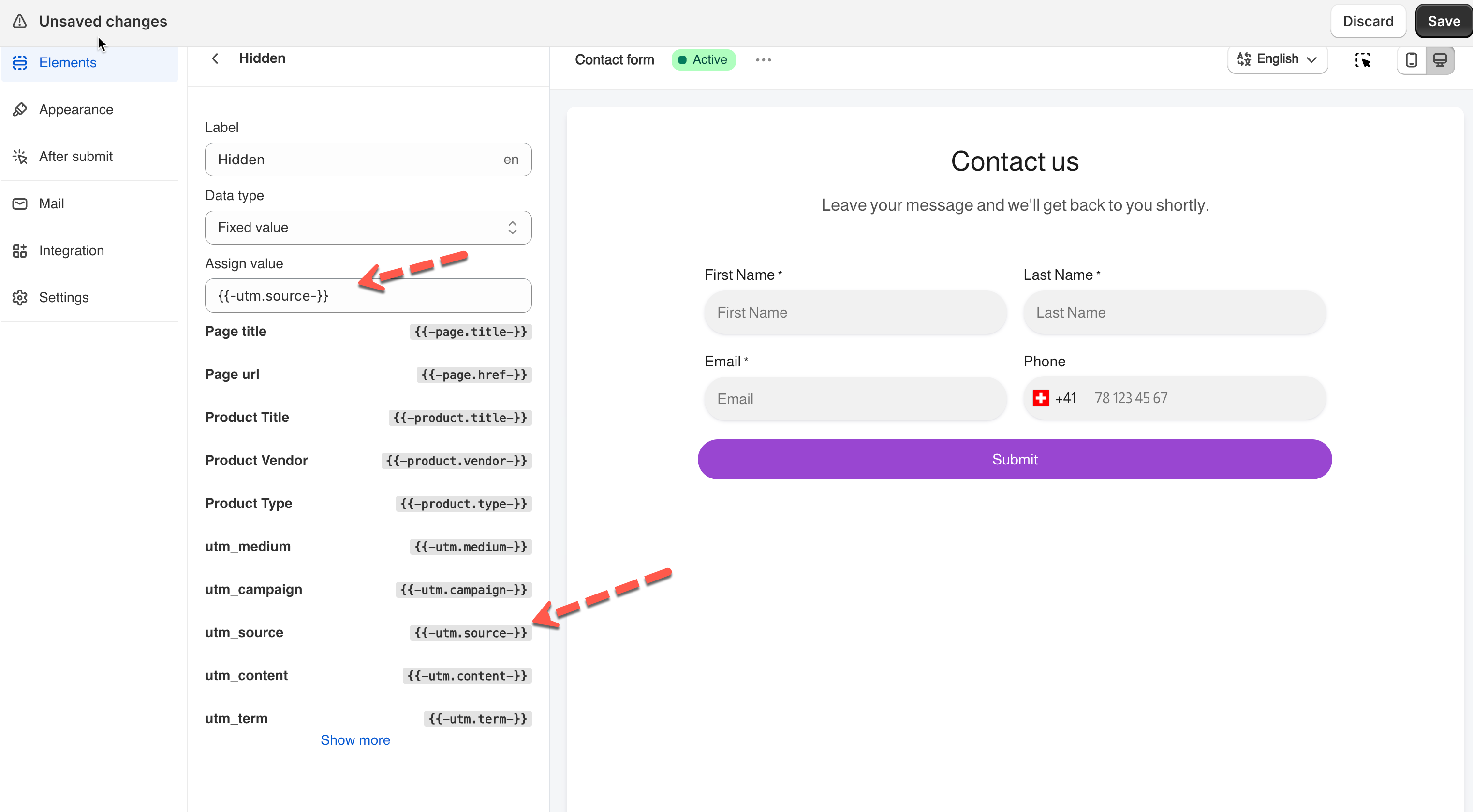The width and height of the screenshot is (1473, 812).
Task: Click the element selection cursor icon
Action: click(x=1362, y=59)
